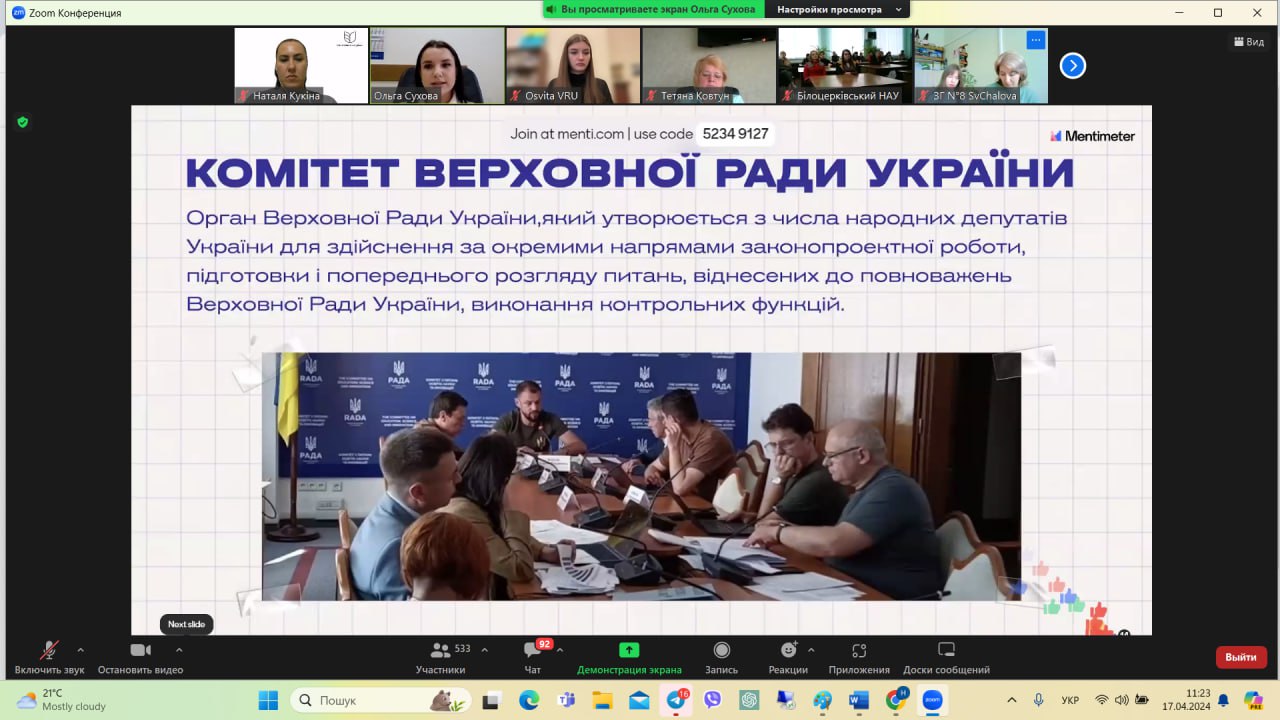This screenshot has width=1280, height=720.
Task: Click the Mentimeter logo on slide
Action: pos(1093,136)
